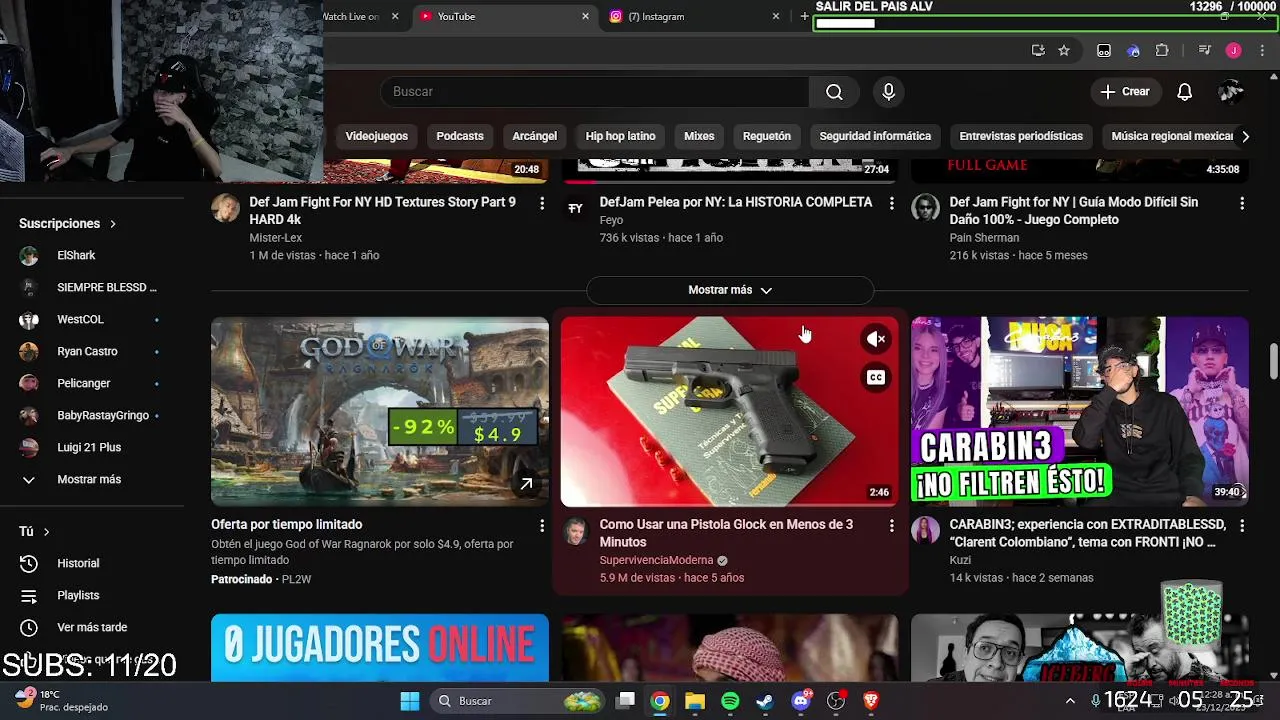Open YouTube notifications bell
The width and height of the screenshot is (1280, 720).
[x=1184, y=92]
